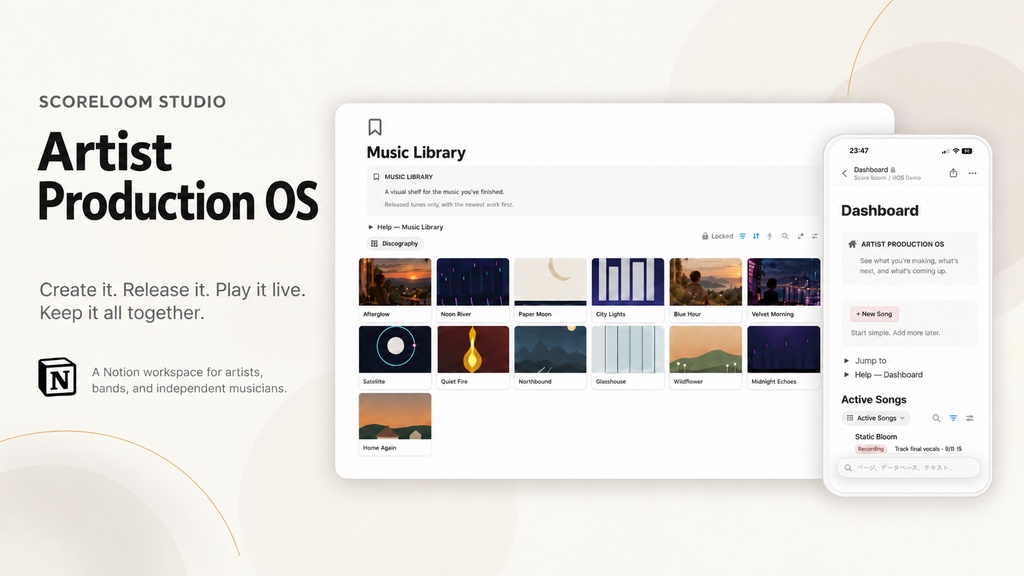1024x576 pixels.
Task: Open the Midnight Echoes album card
Action: tap(784, 357)
